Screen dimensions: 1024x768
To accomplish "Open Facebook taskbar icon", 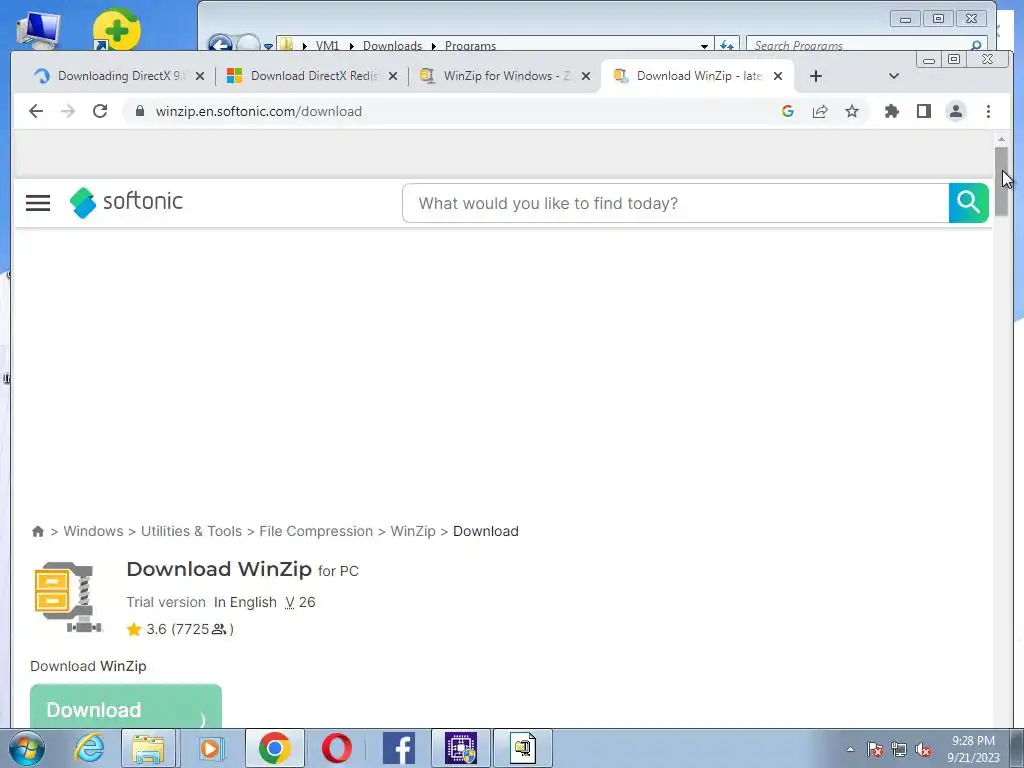I will click(x=398, y=748).
